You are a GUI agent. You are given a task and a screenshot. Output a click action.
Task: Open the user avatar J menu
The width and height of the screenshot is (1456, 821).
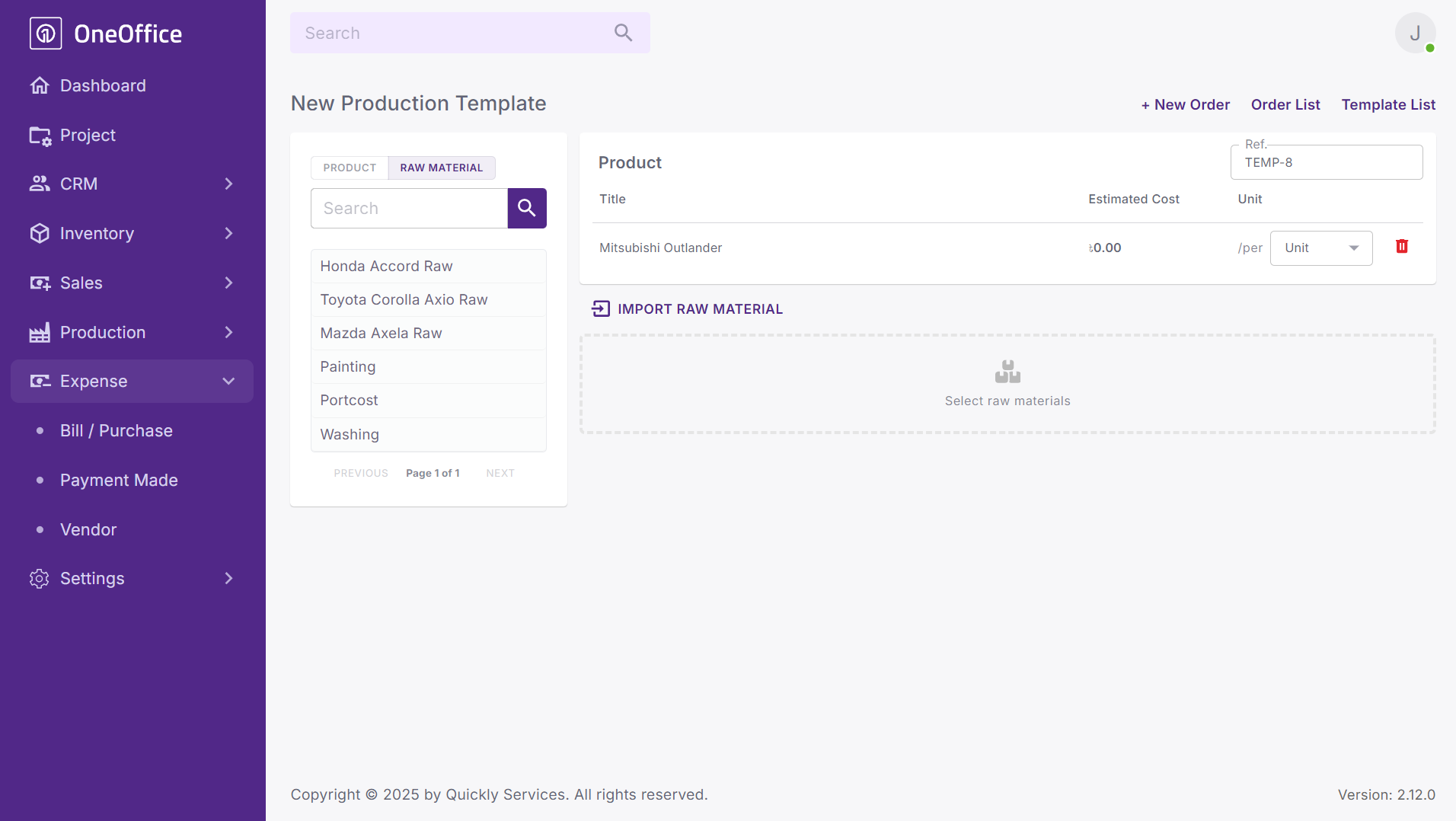pyautogui.click(x=1415, y=34)
